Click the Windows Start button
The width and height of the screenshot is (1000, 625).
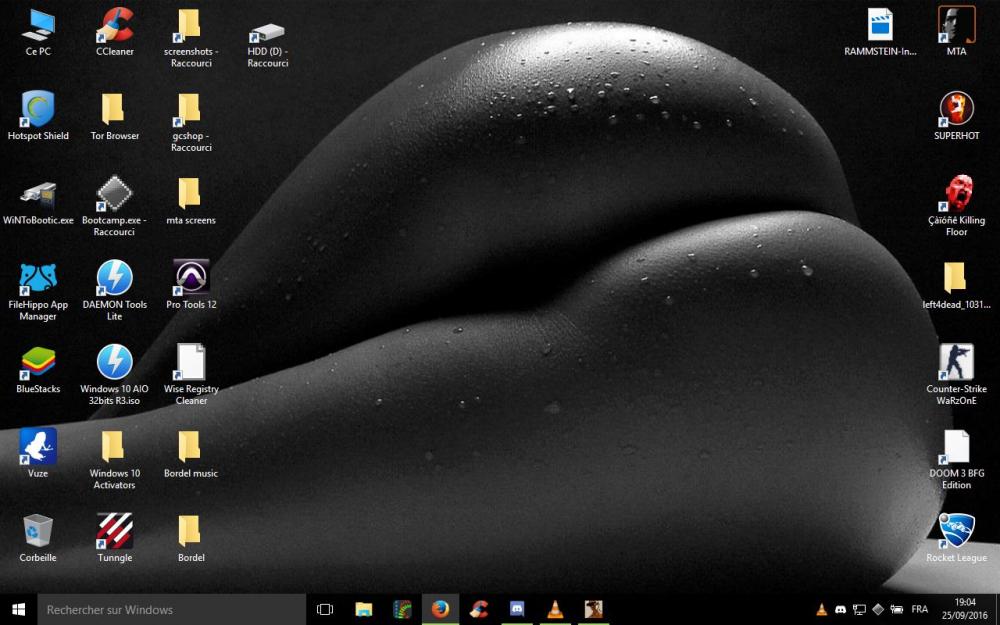pos(18,609)
